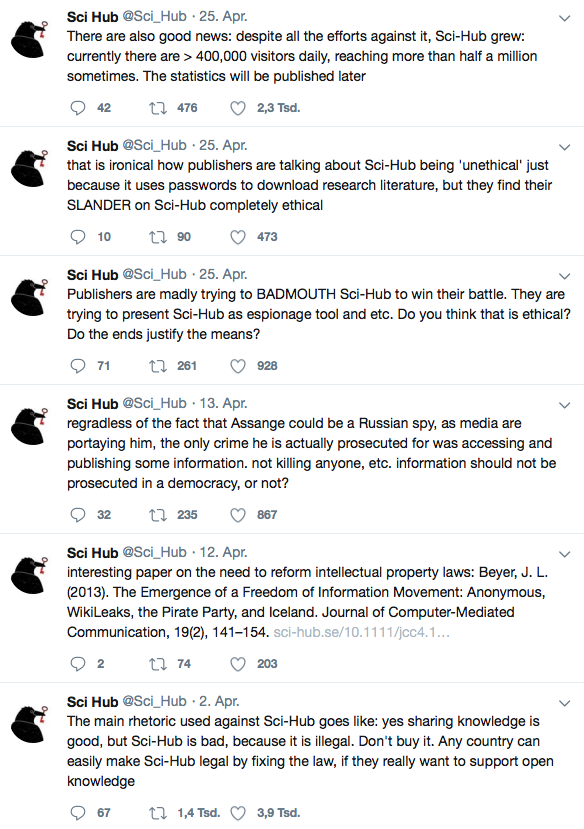Reply to the 400,000 visitors daily tweet
The width and height of the screenshot is (584, 829).
(x=78, y=108)
